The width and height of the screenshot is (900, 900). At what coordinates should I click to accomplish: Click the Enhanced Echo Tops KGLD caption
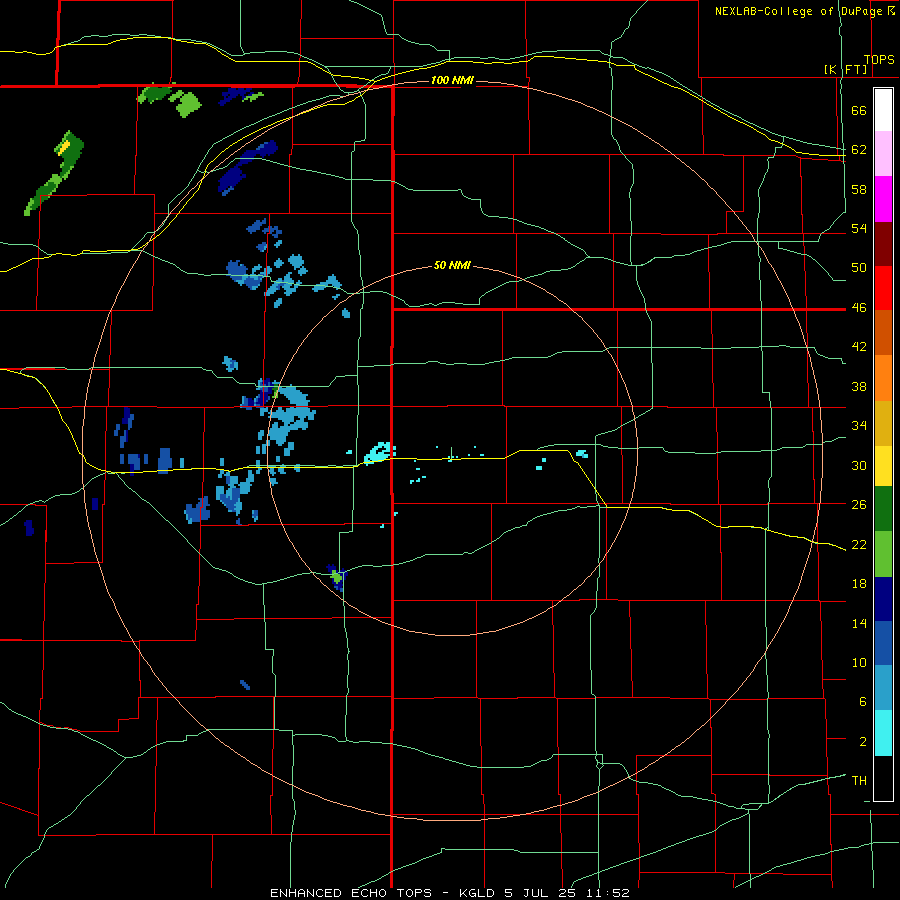click(450, 893)
